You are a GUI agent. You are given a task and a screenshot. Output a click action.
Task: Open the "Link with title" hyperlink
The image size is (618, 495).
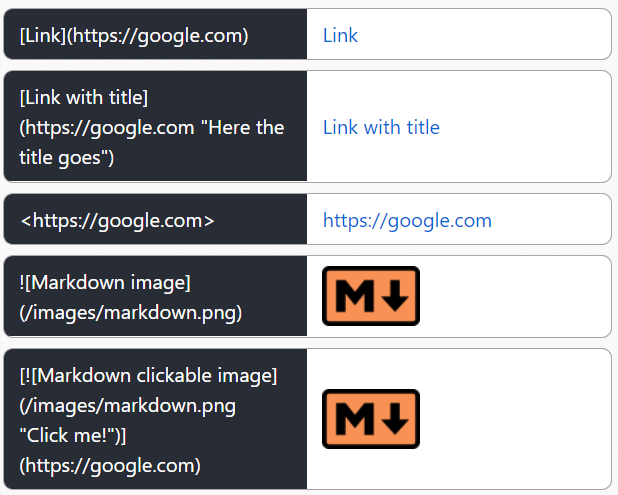tap(381, 127)
